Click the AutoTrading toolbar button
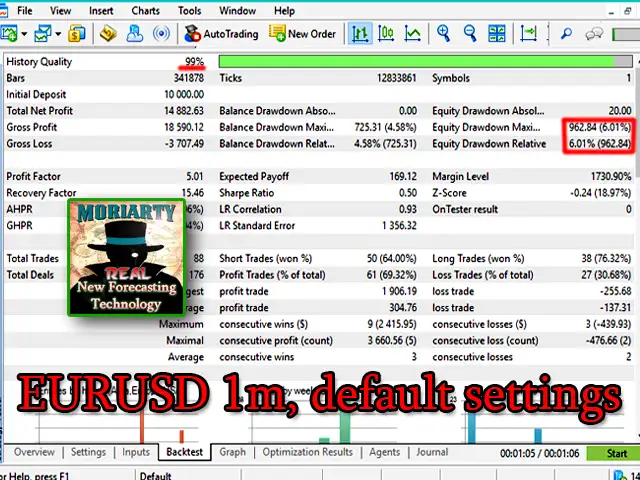This screenshot has width=640, height=480. tap(221, 34)
